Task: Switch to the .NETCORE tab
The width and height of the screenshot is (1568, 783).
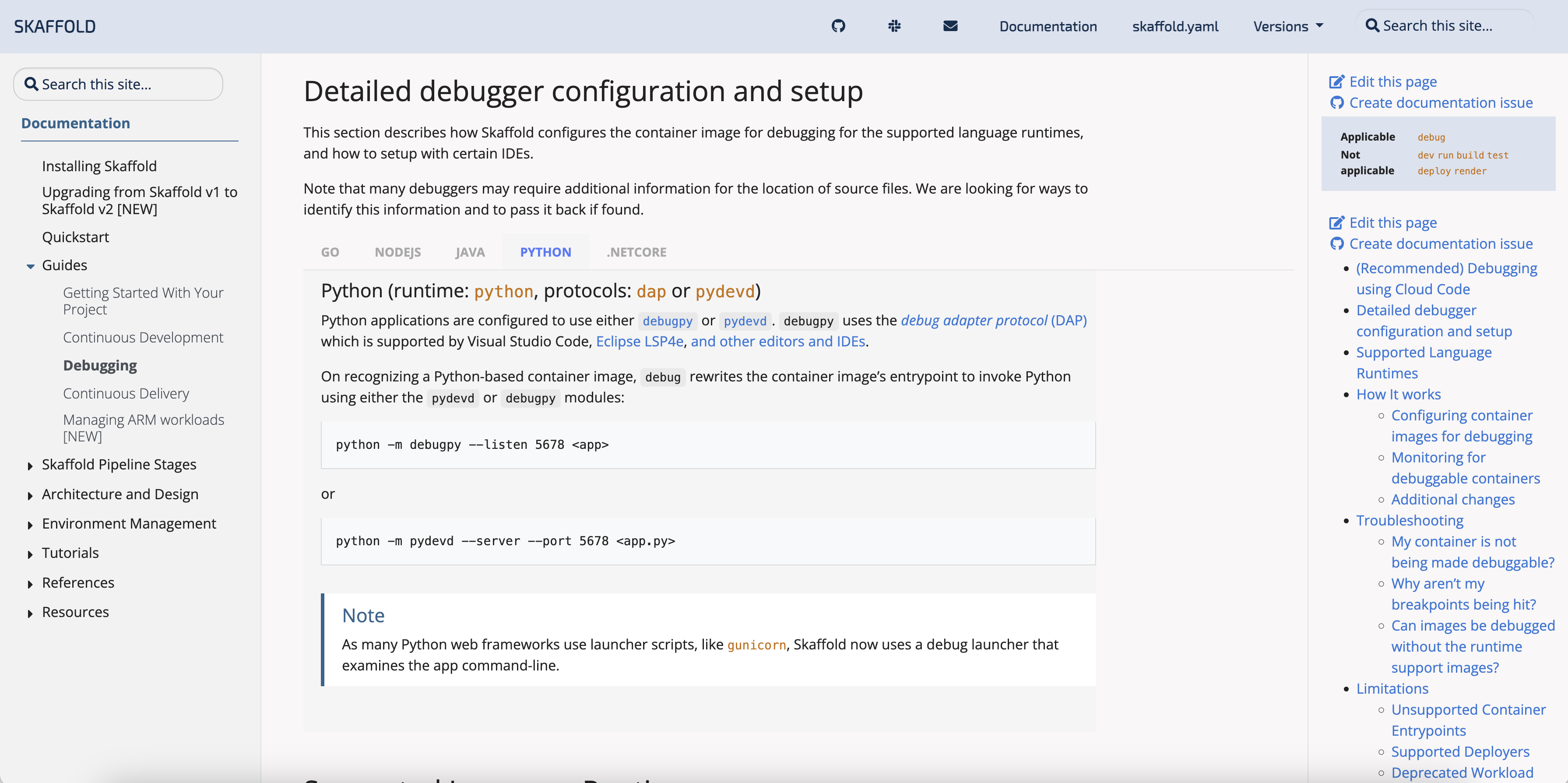Action: click(x=636, y=252)
